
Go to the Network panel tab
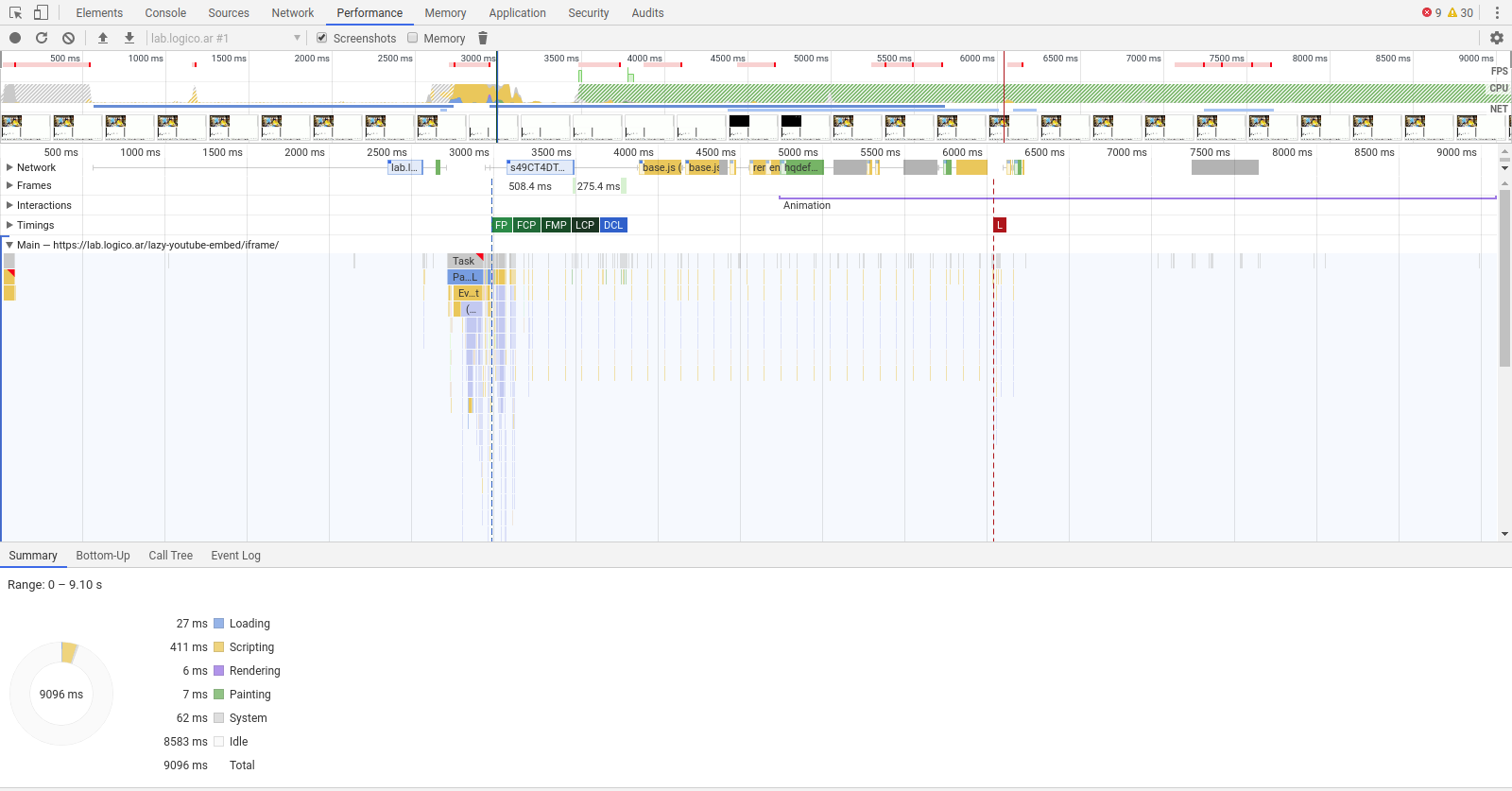tap(293, 13)
